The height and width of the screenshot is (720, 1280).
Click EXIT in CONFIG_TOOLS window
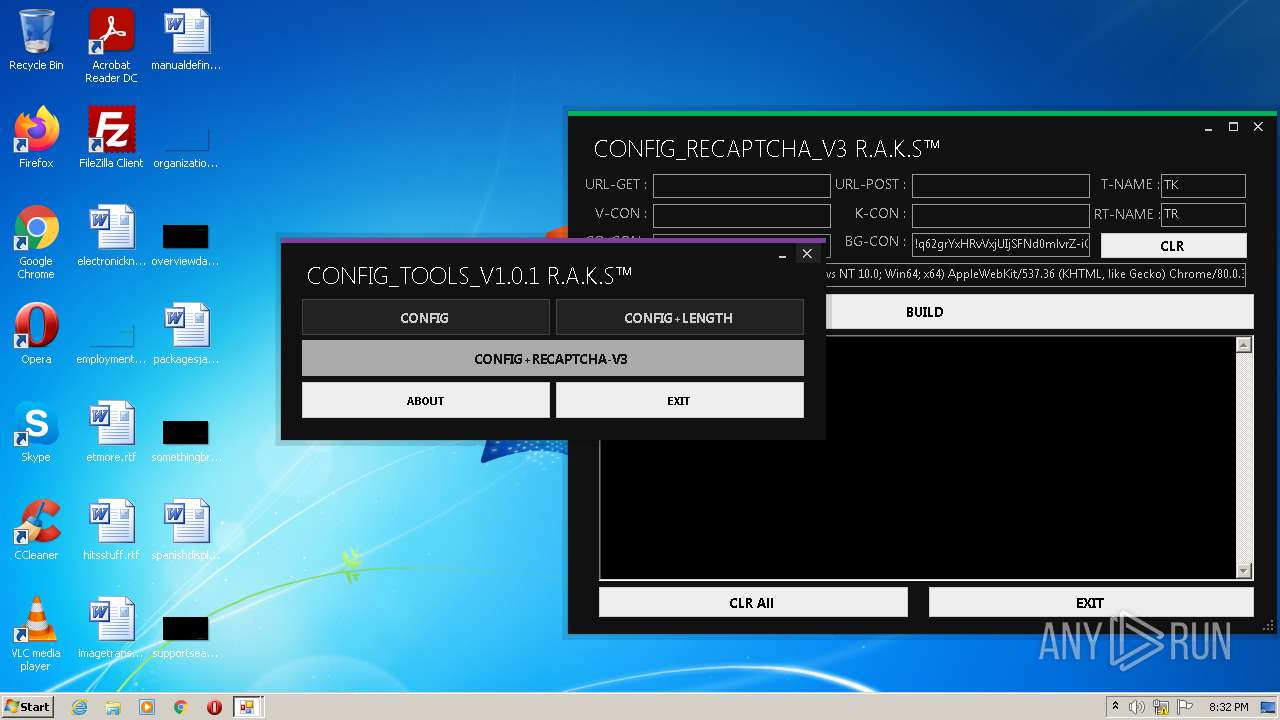(x=679, y=400)
